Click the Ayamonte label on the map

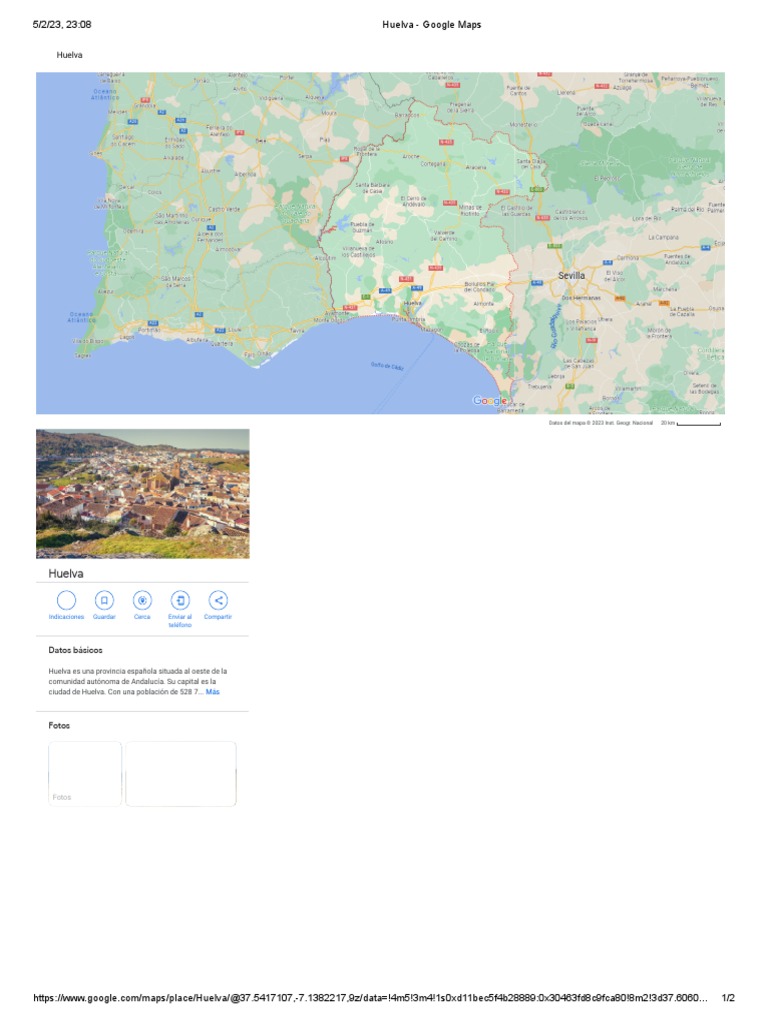coord(337,313)
